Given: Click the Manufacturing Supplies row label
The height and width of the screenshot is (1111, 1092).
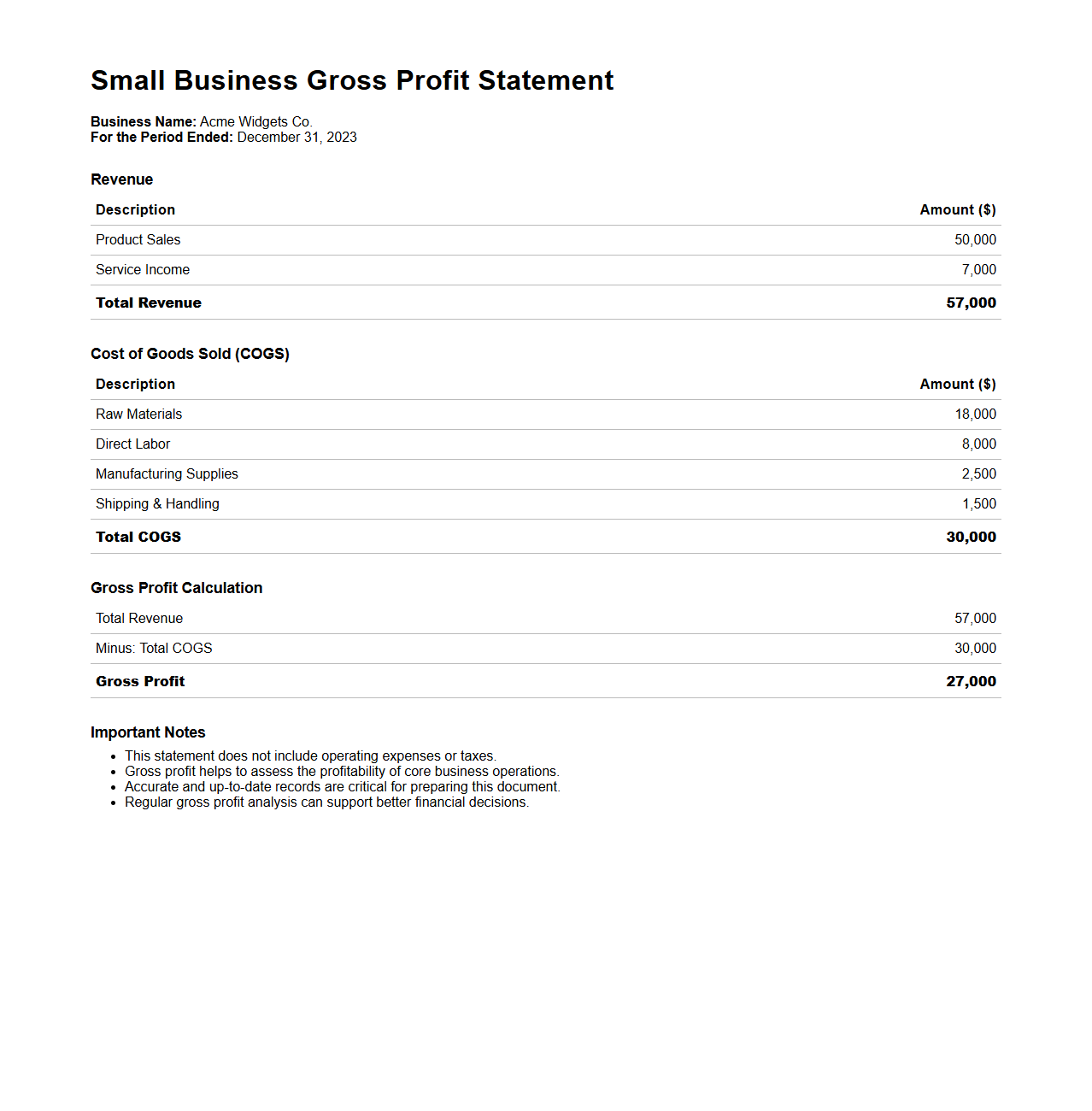Looking at the screenshot, I should point(167,474).
